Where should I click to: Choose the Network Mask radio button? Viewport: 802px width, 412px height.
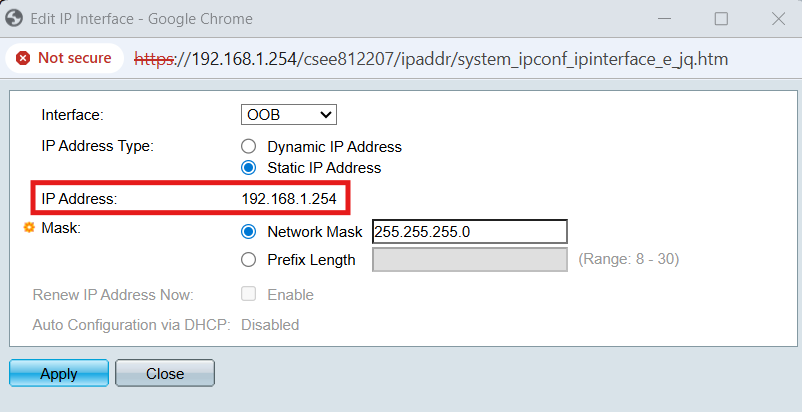tap(249, 232)
